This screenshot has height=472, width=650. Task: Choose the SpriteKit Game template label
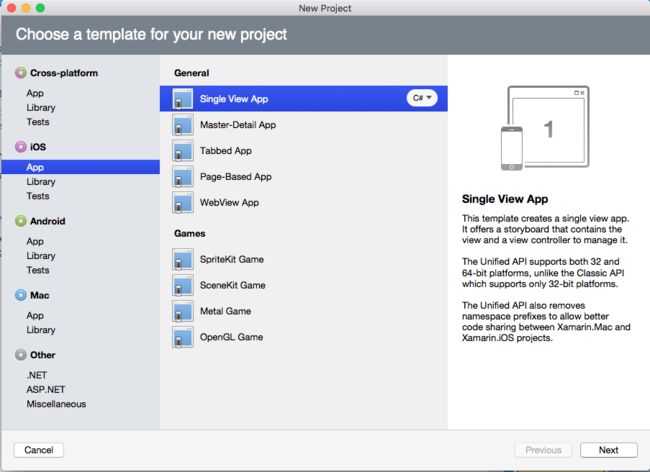(232, 259)
